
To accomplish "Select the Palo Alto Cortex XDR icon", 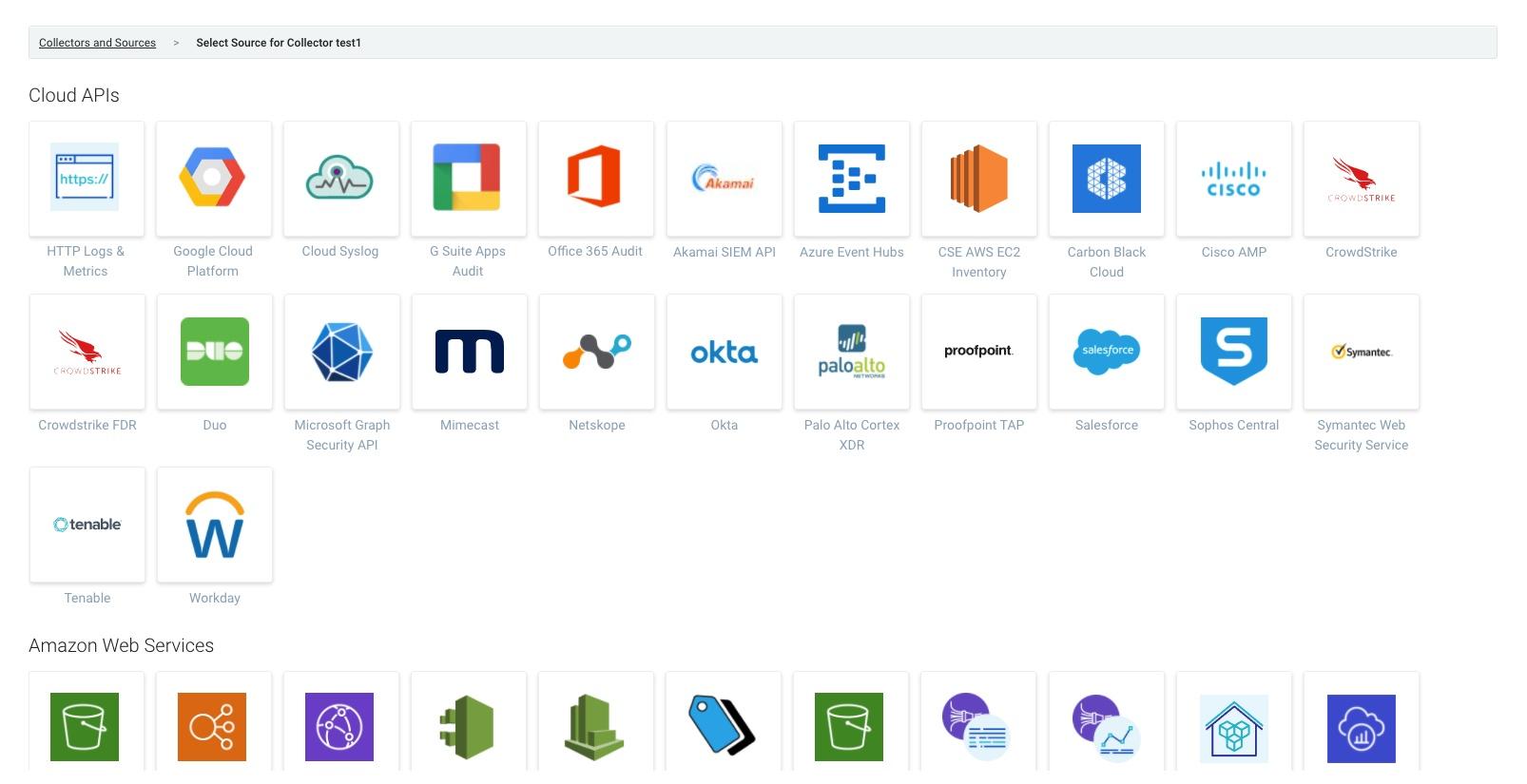I will [x=852, y=352].
